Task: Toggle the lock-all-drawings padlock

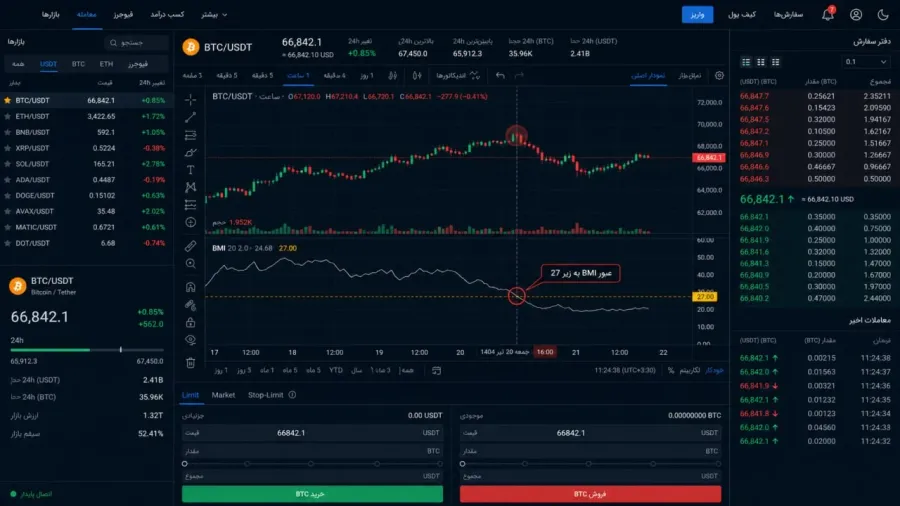Action: tap(191, 323)
